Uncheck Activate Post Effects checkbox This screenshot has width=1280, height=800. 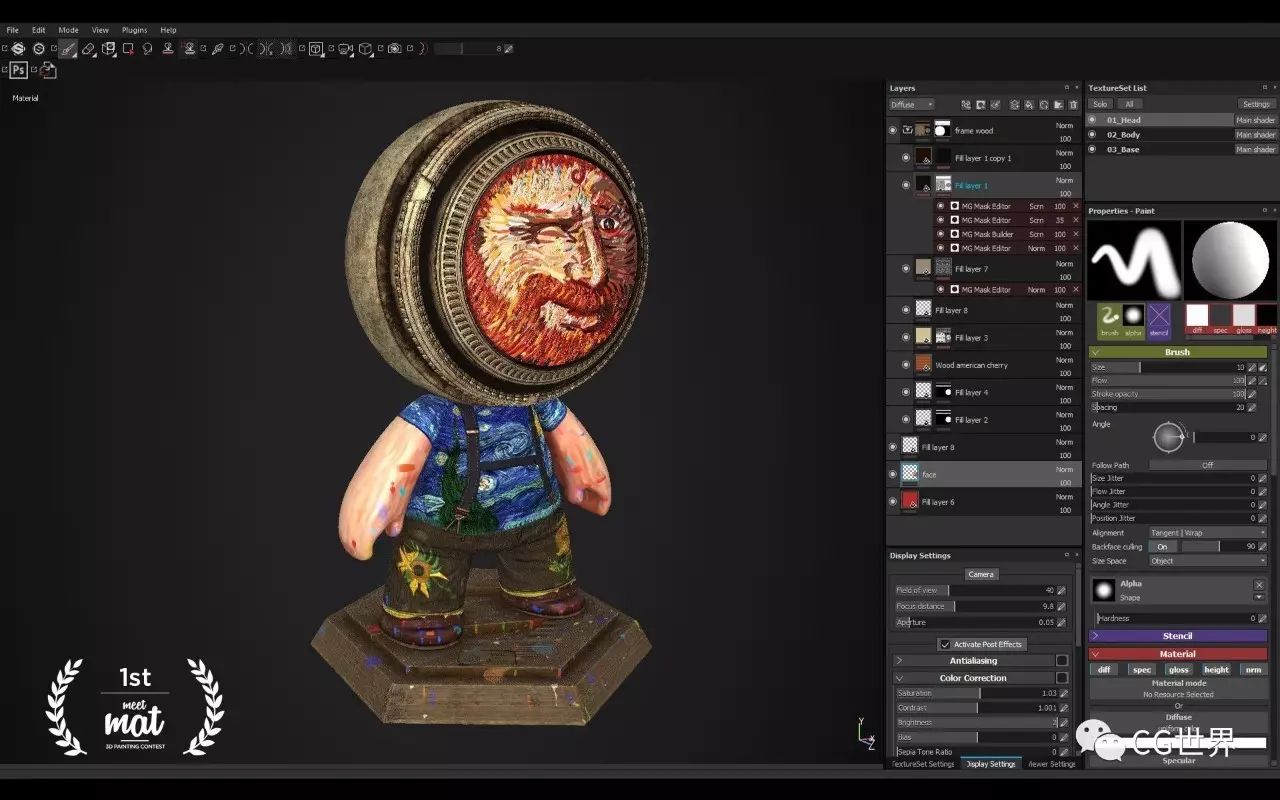944,644
